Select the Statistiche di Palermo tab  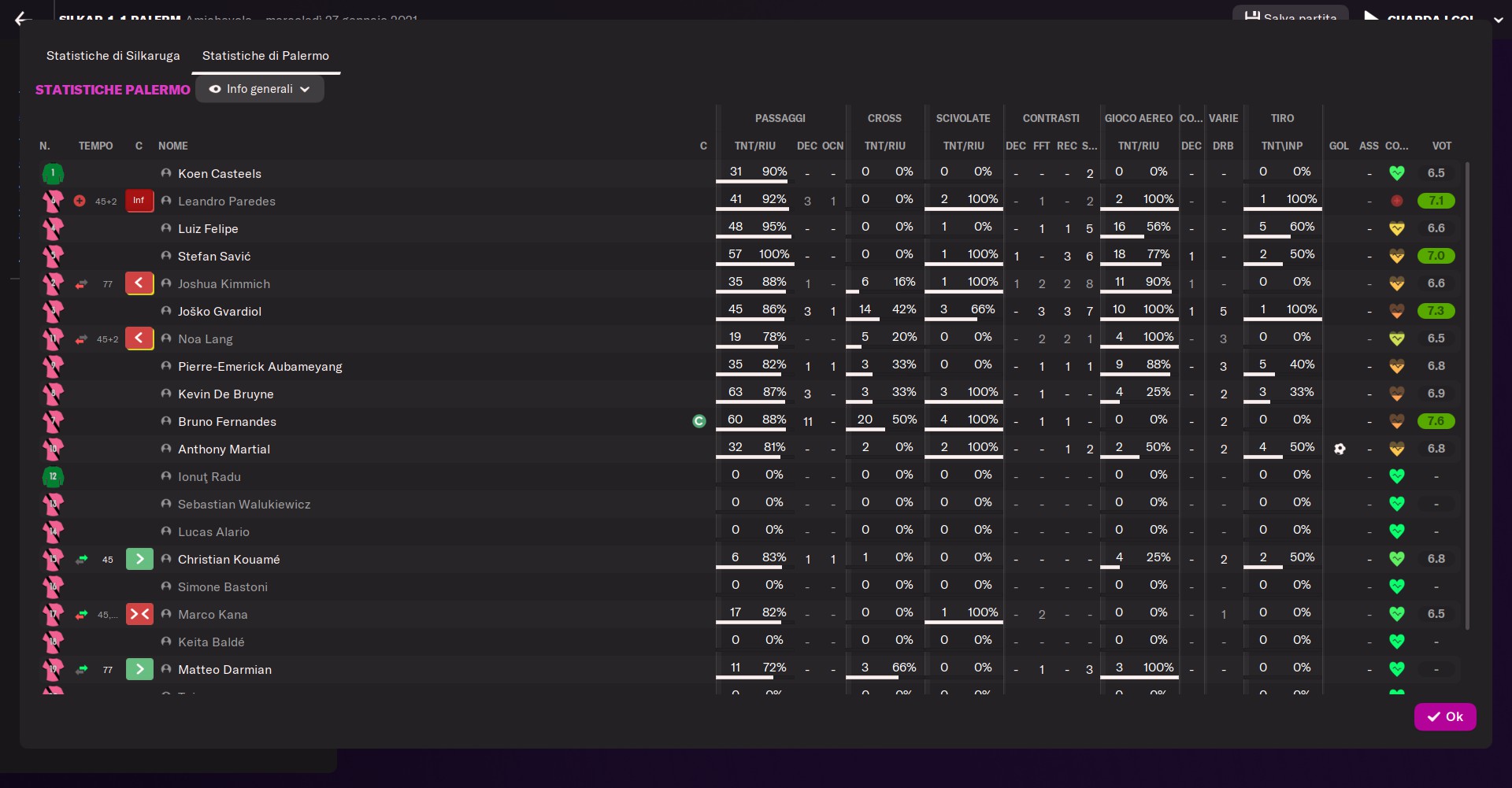click(x=265, y=56)
